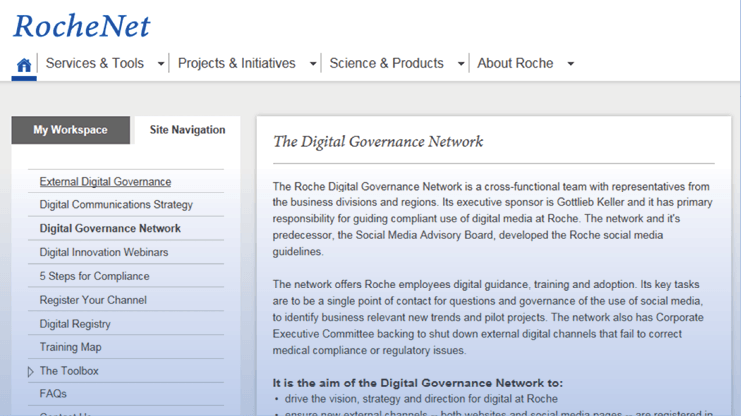741x416 pixels.
Task: Click The Digital Governance Network heading
Action: (378, 141)
